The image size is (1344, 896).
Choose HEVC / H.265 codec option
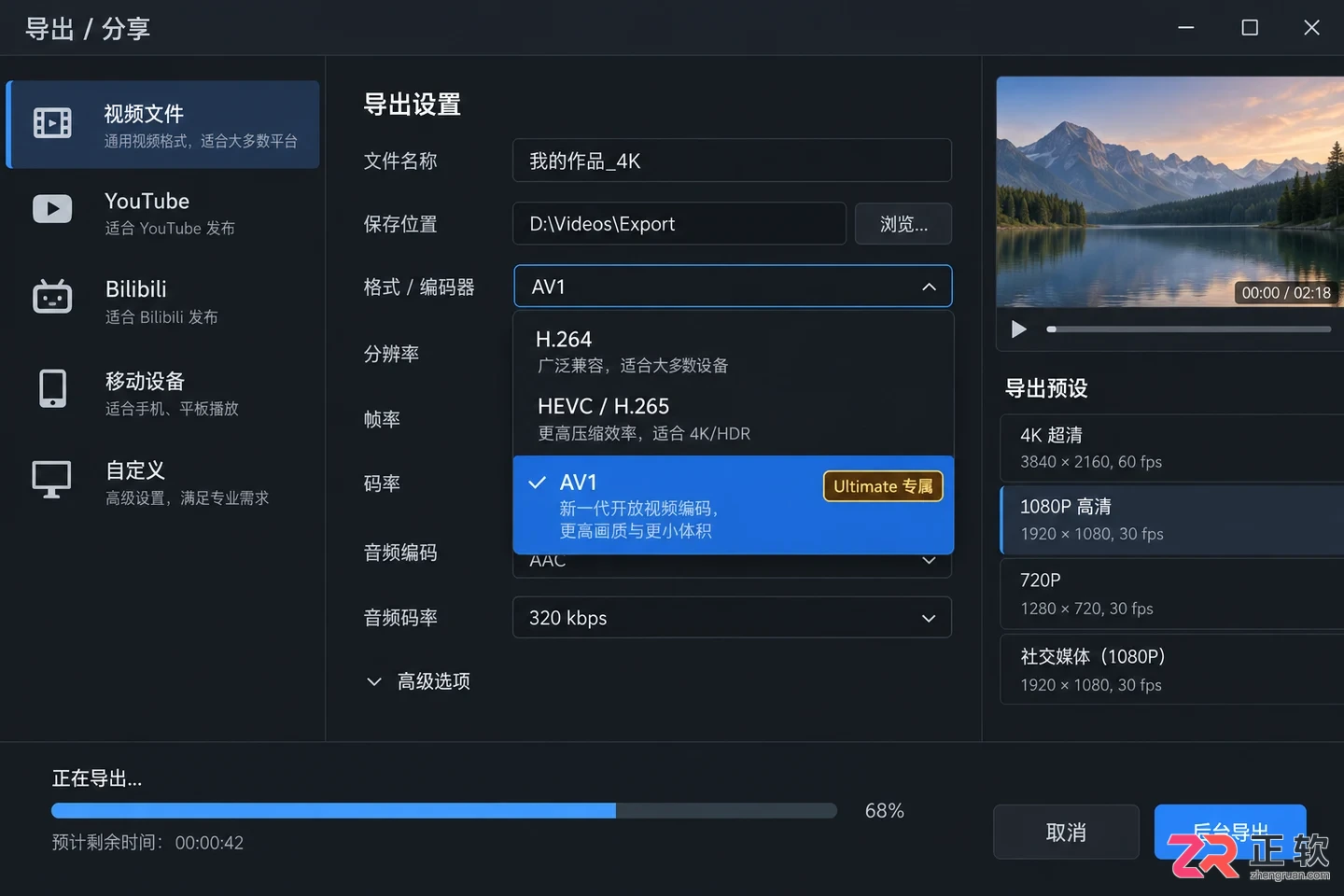point(734,419)
